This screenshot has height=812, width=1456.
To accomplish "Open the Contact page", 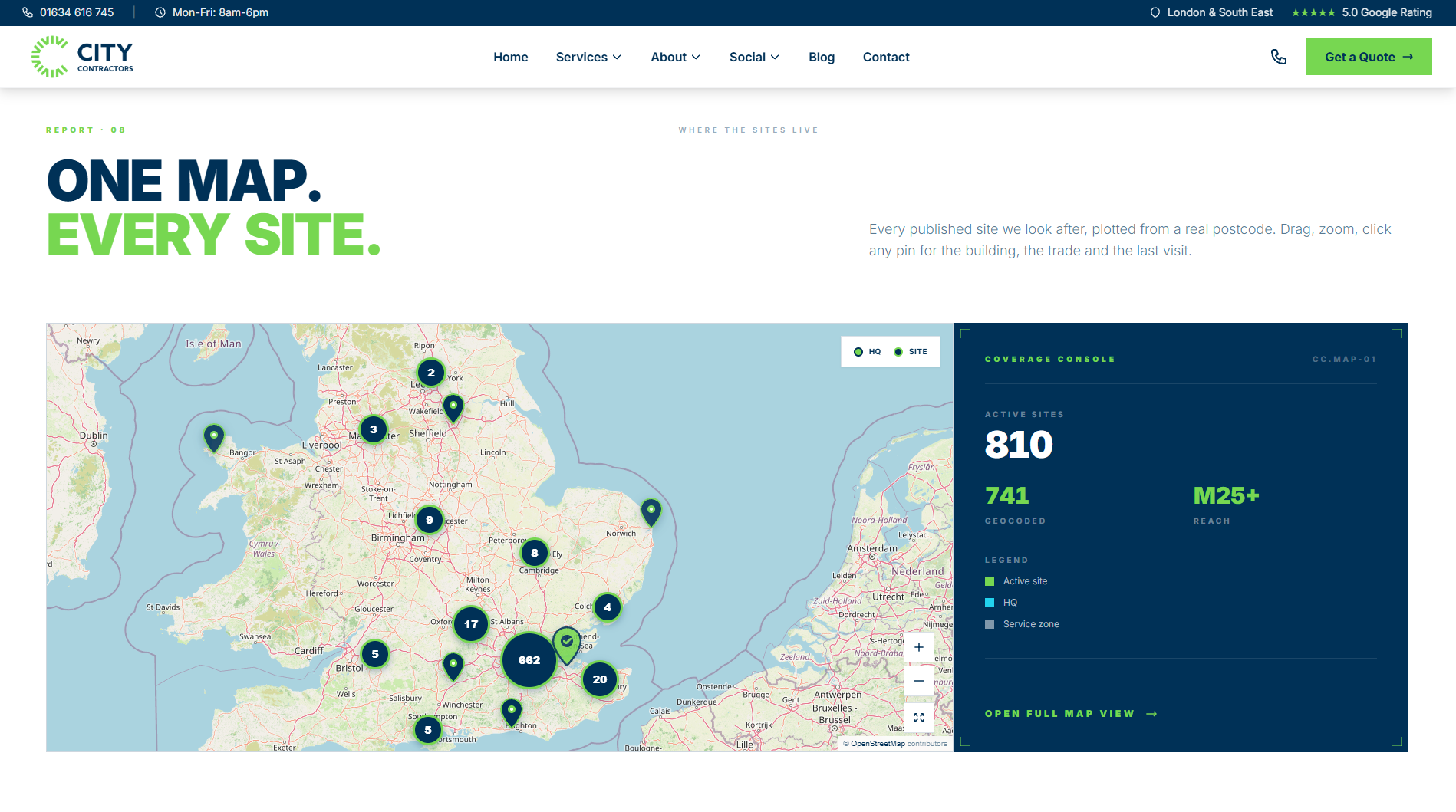I will (886, 57).
